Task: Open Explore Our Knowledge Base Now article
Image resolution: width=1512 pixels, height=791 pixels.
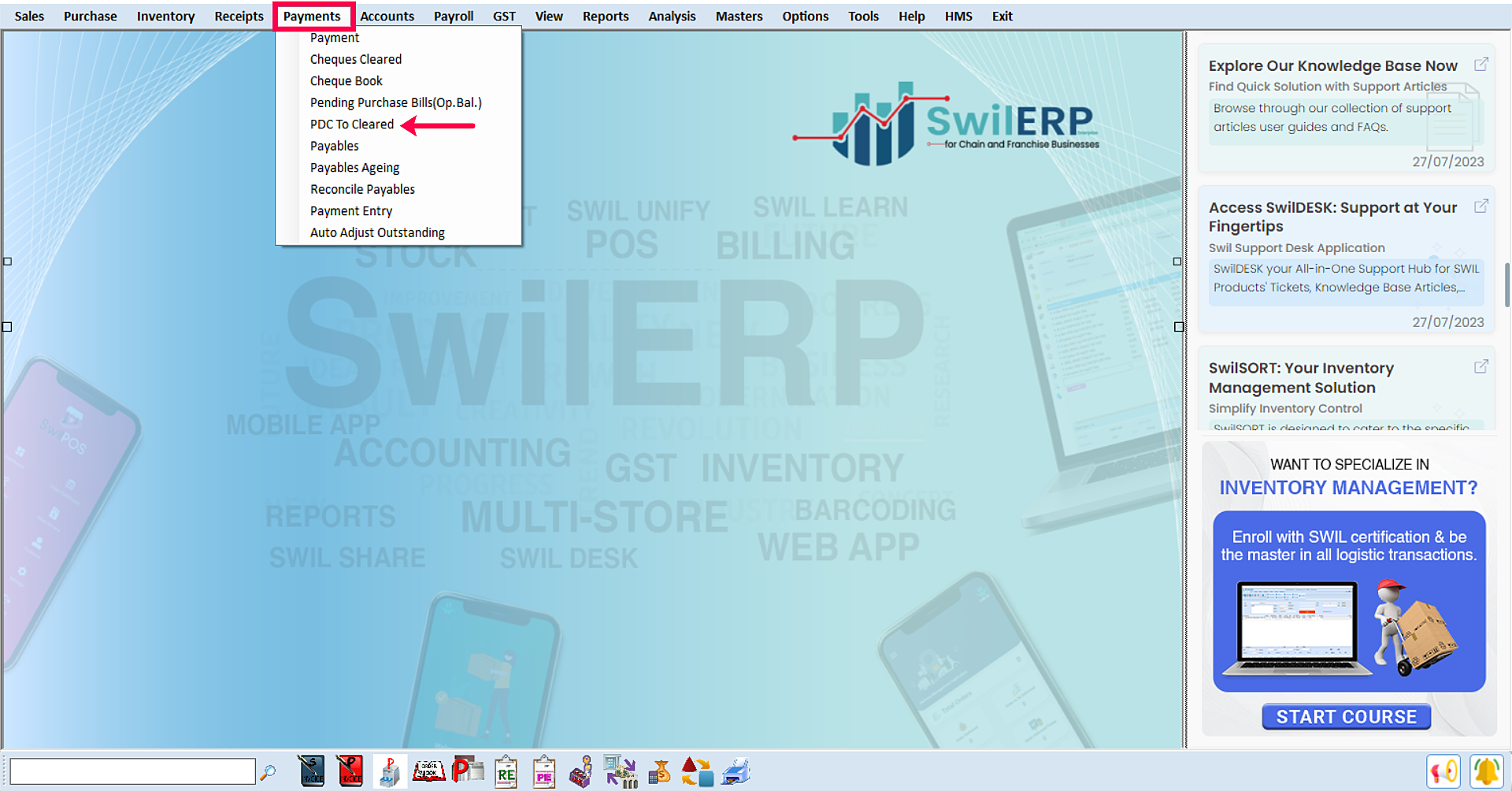Action: [1332, 65]
